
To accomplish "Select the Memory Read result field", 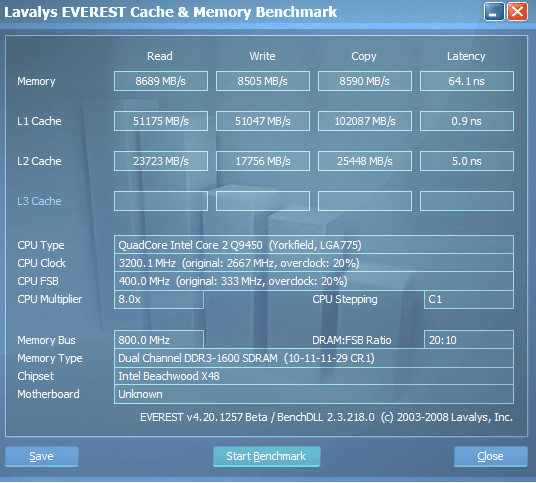I will [161, 81].
